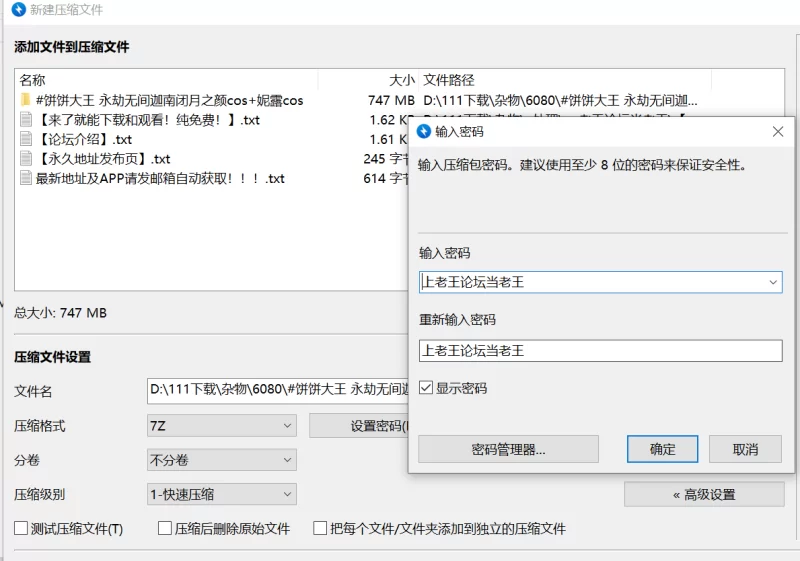Uncheck the 显示密码 checkbox
Screen dimensions: 800x561
pyautogui.click(x=427, y=388)
